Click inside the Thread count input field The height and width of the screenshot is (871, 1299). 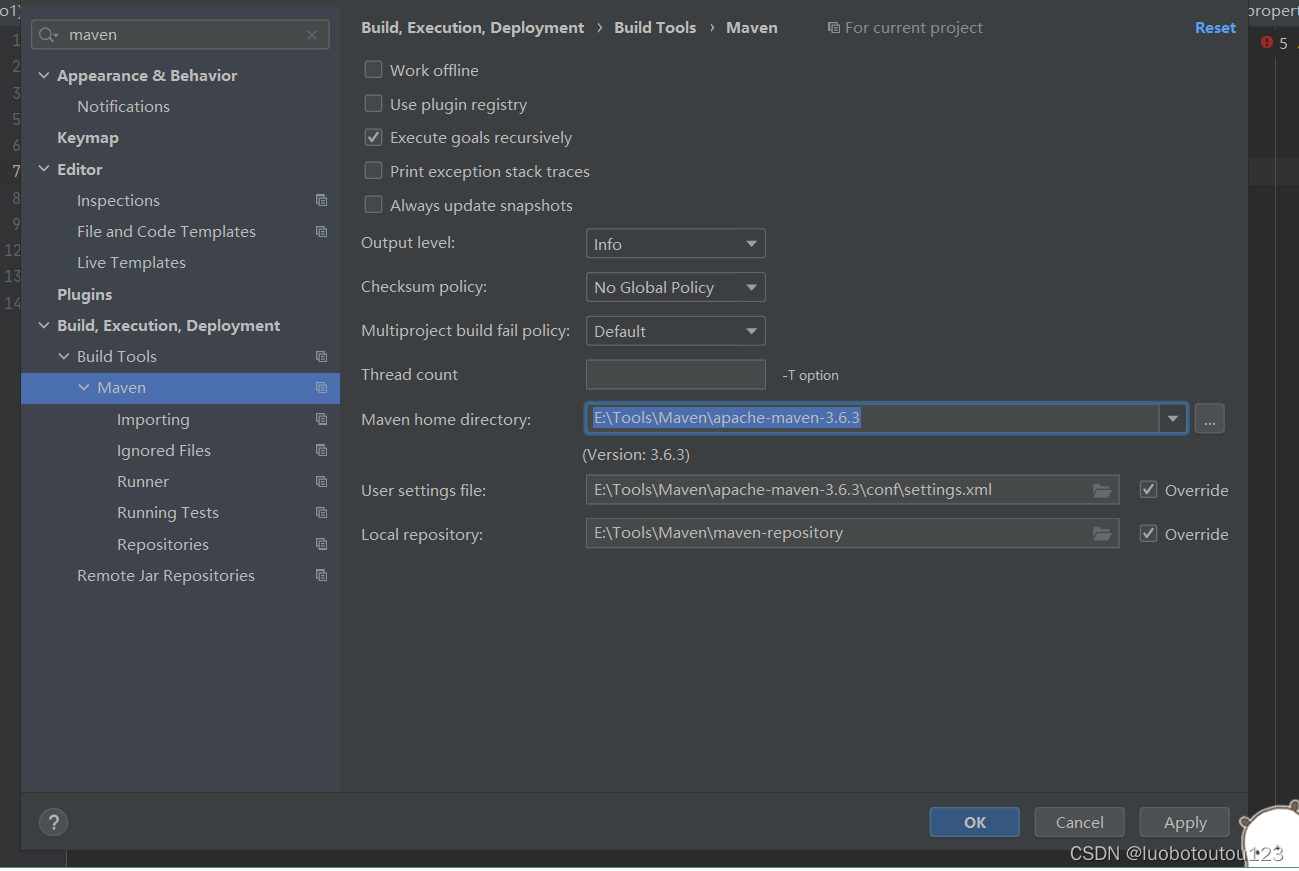coord(675,374)
